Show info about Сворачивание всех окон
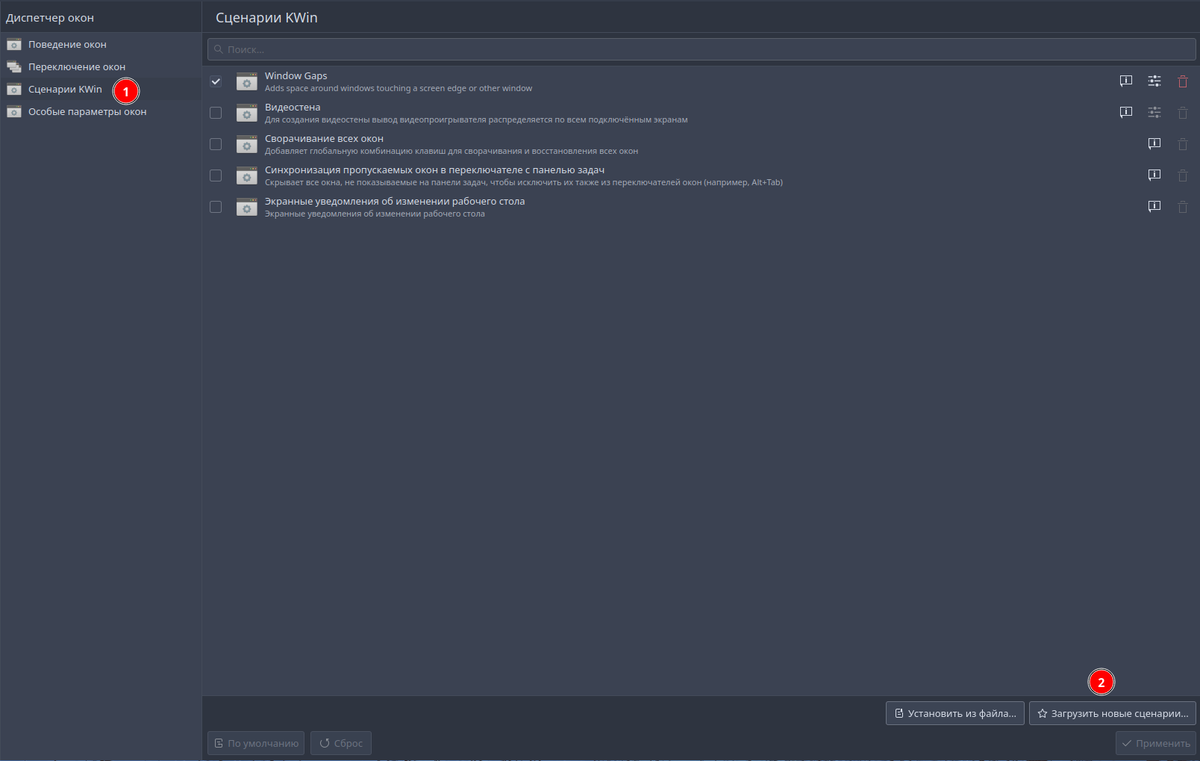The image size is (1200, 761). coord(1154,144)
